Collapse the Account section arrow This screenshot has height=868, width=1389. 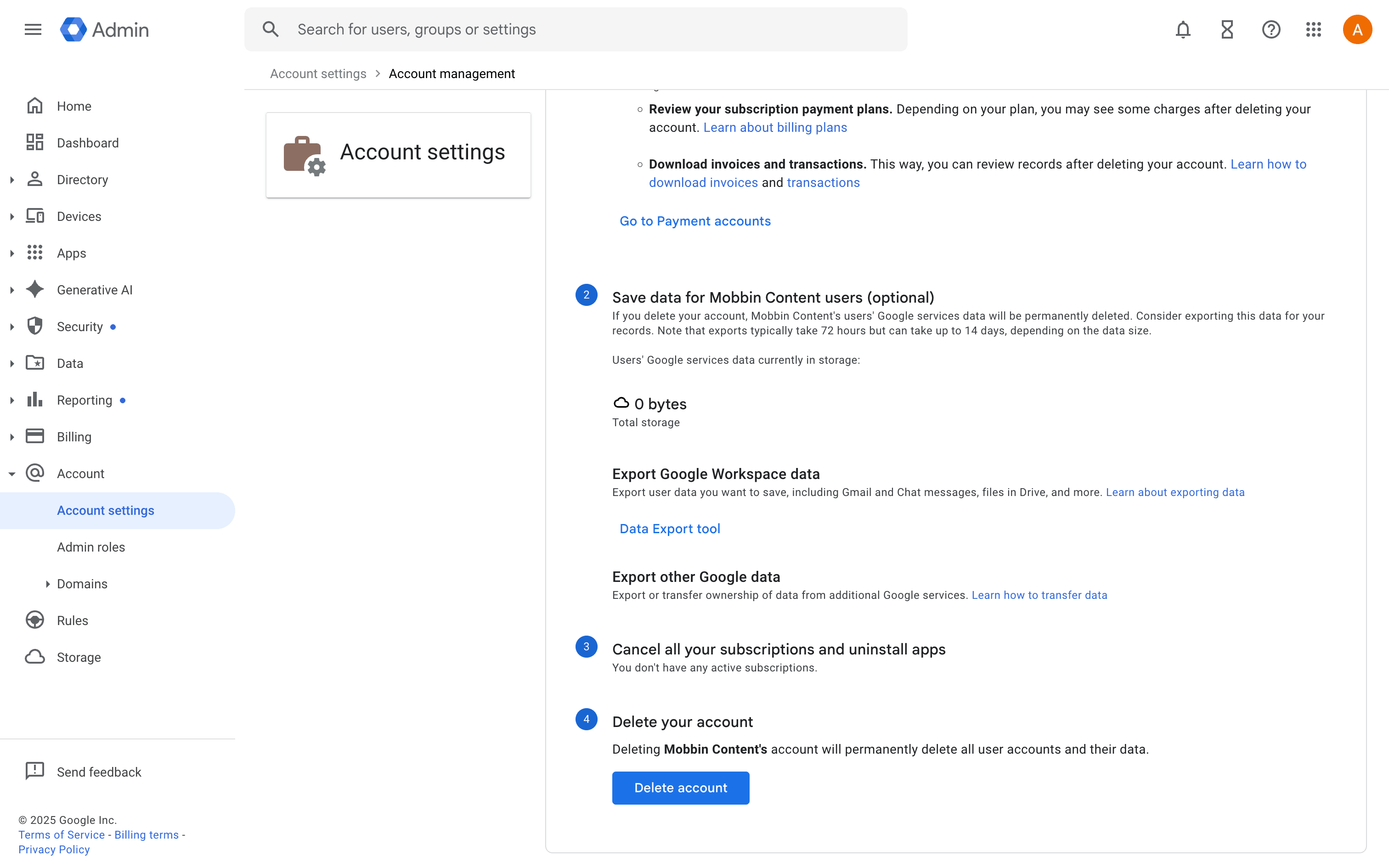point(12,473)
